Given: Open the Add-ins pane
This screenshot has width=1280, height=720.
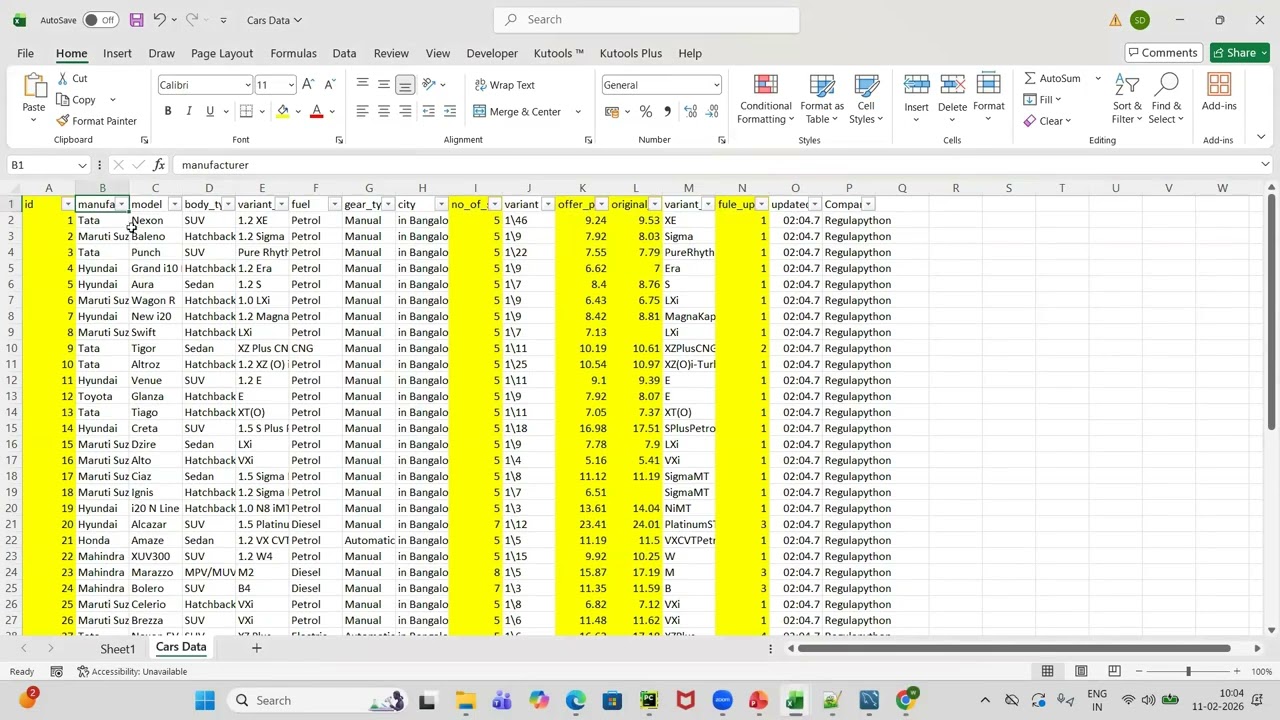Looking at the screenshot, I should (1219, 92).
